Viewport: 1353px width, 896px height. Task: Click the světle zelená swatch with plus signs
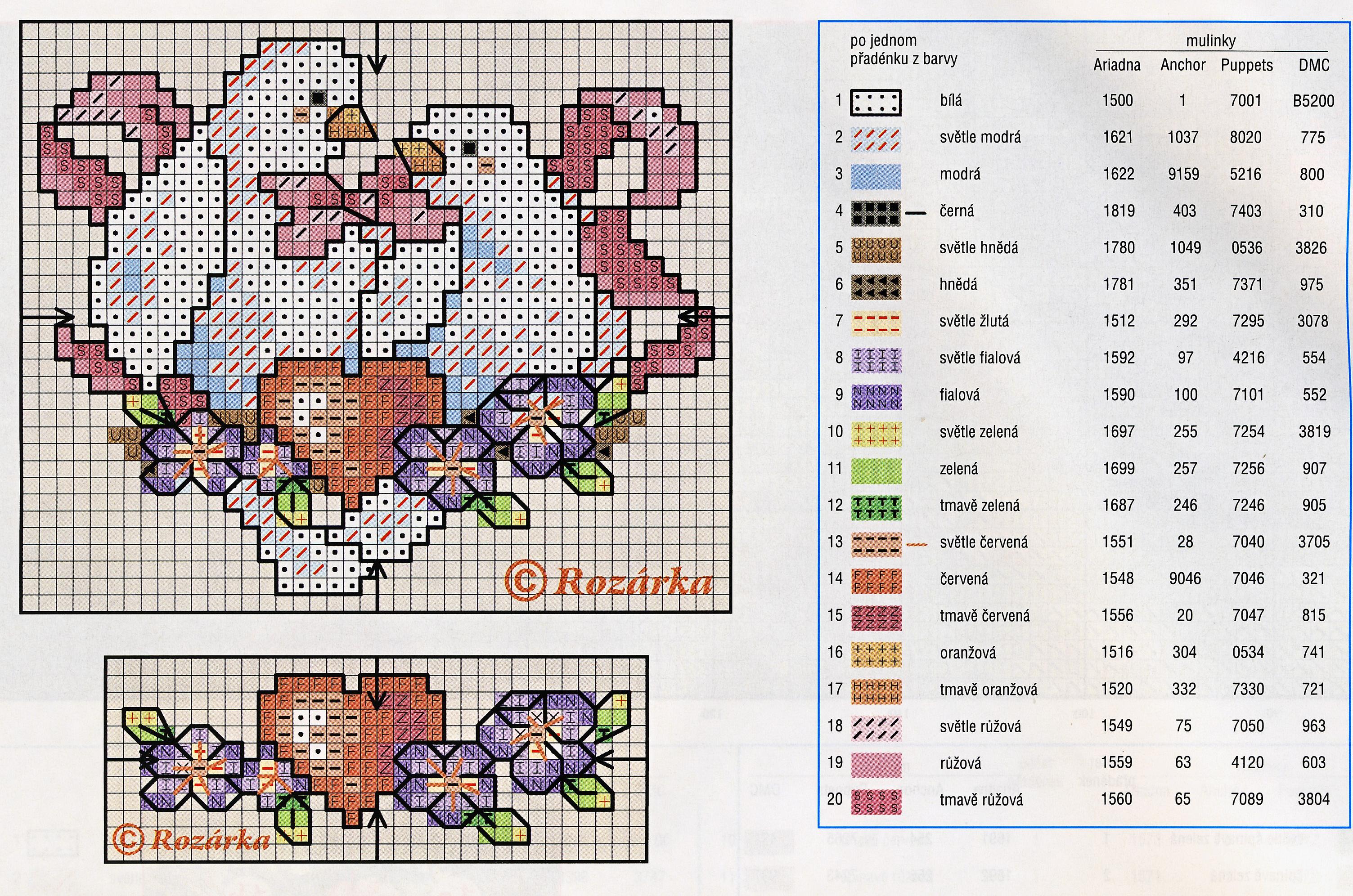pyautogui.click(x=876, y=434)
